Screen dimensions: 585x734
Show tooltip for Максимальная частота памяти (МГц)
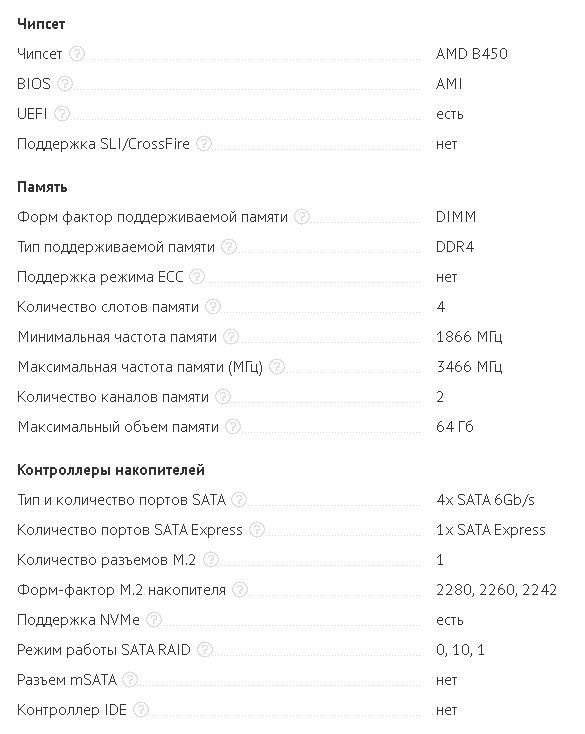277,367
